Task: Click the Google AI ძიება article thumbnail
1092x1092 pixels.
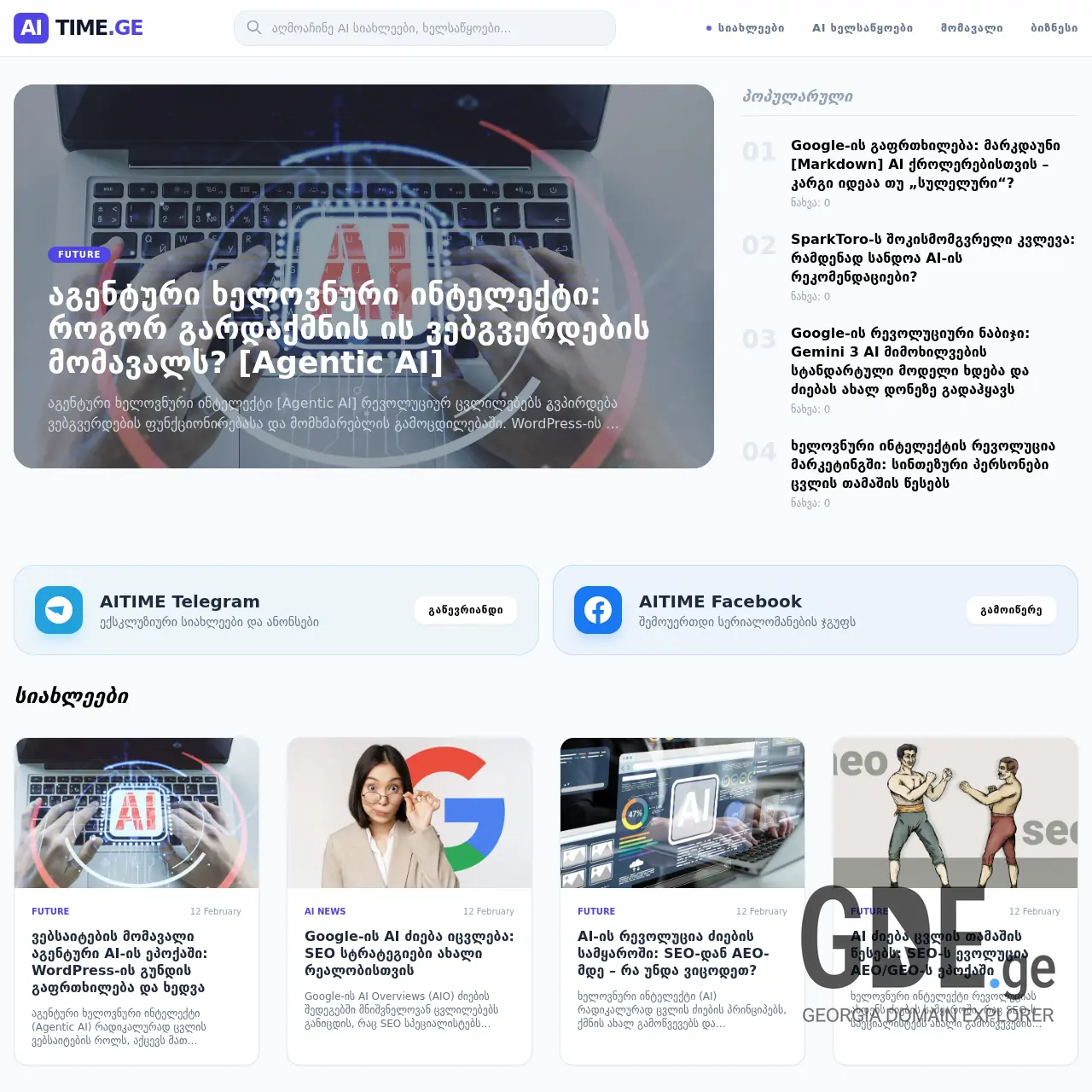Action: click(x=409, y=812)
